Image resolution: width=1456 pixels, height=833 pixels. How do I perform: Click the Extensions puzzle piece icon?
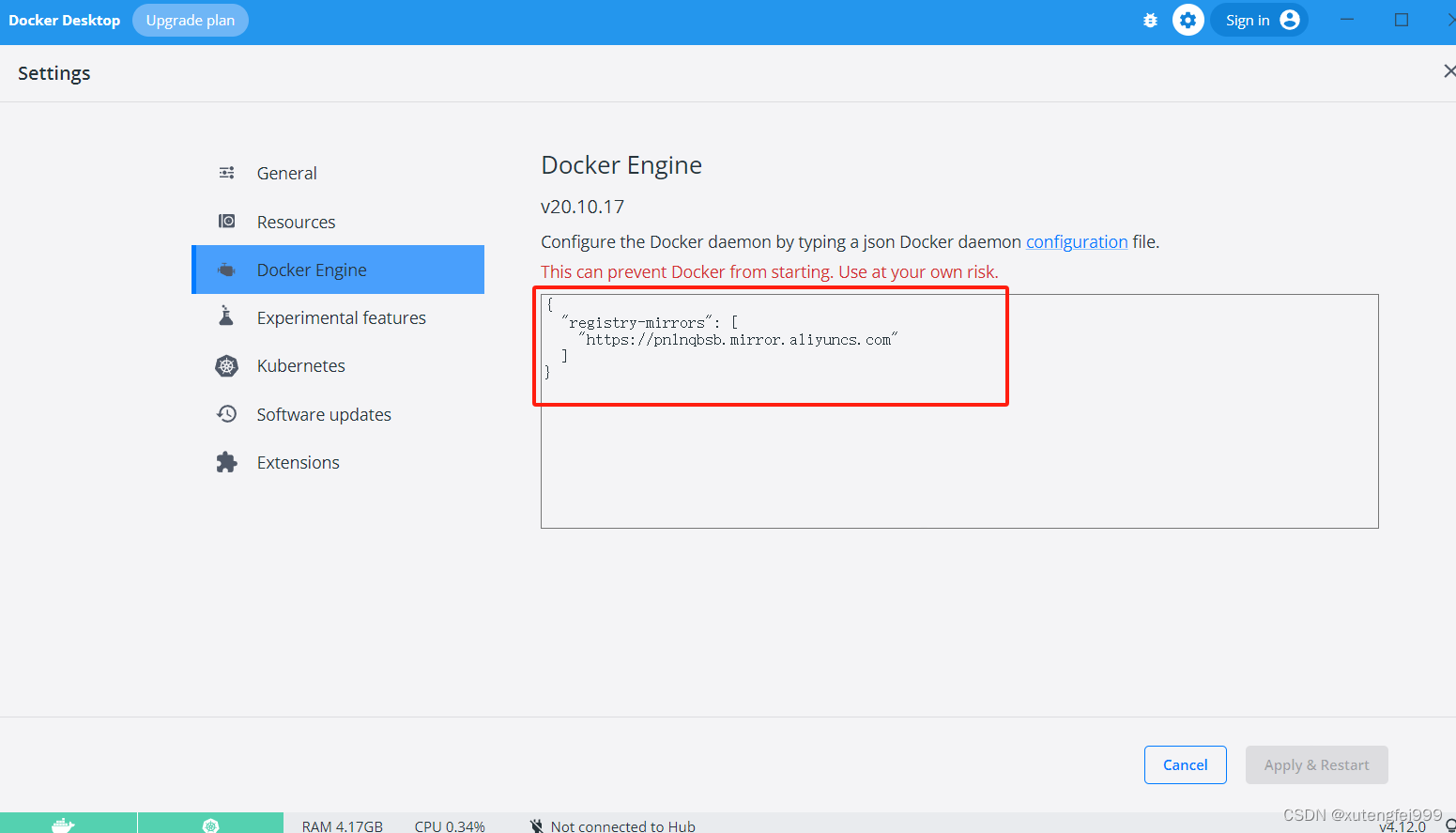point(226,462)
